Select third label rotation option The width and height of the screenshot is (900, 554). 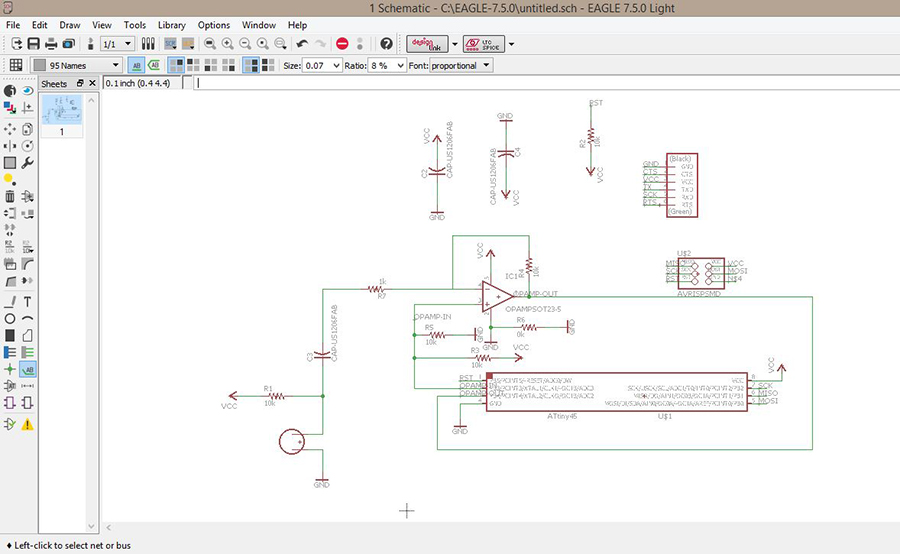pyautogui.click(x=211, y=65)
